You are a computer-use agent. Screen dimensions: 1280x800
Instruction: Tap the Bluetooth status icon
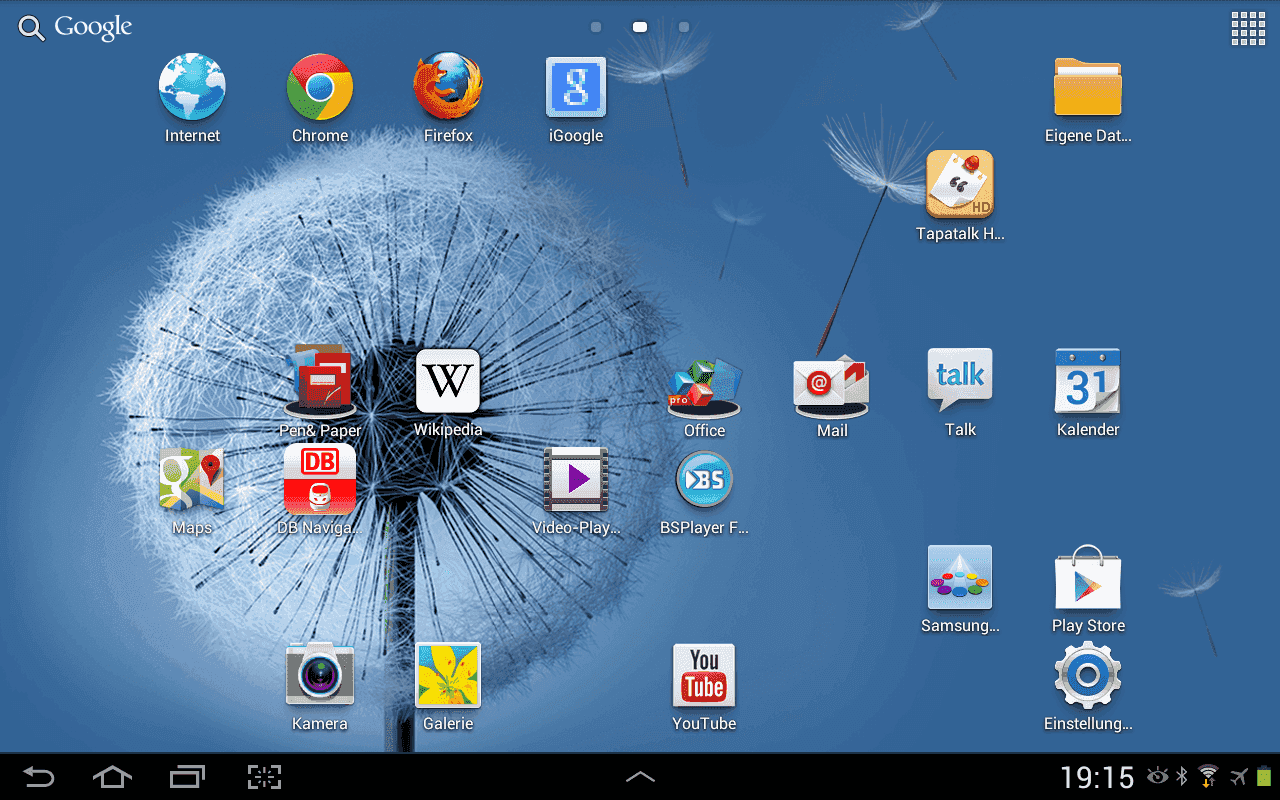[1181, 777]
